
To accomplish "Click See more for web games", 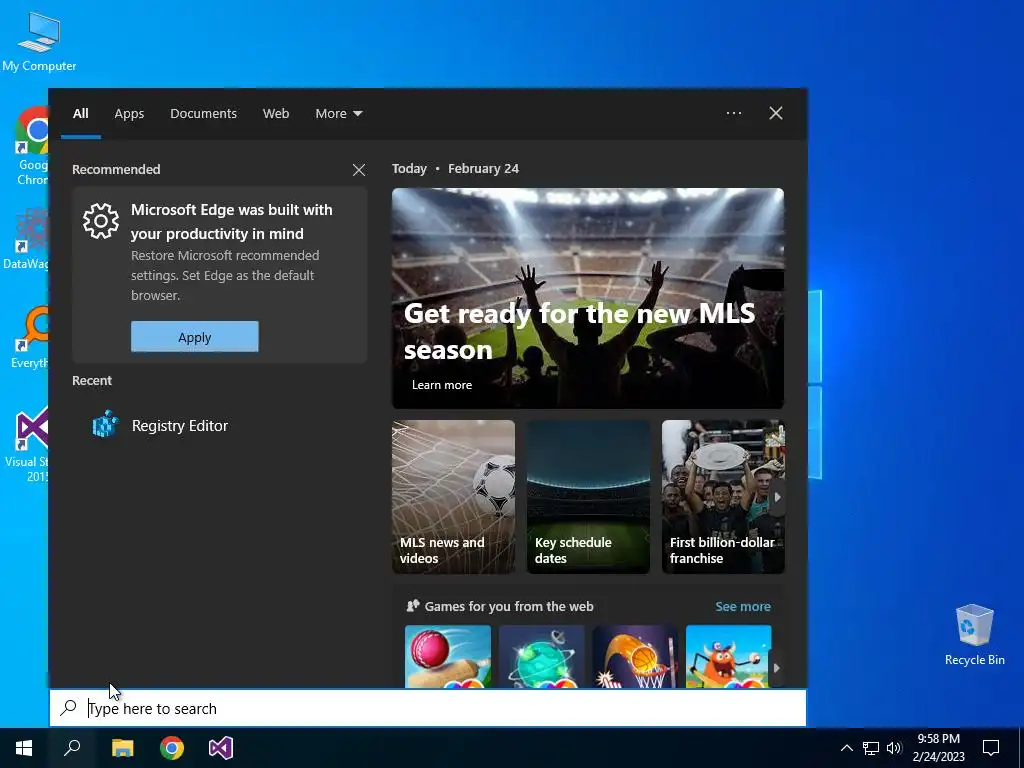I will tap(743, 607).
